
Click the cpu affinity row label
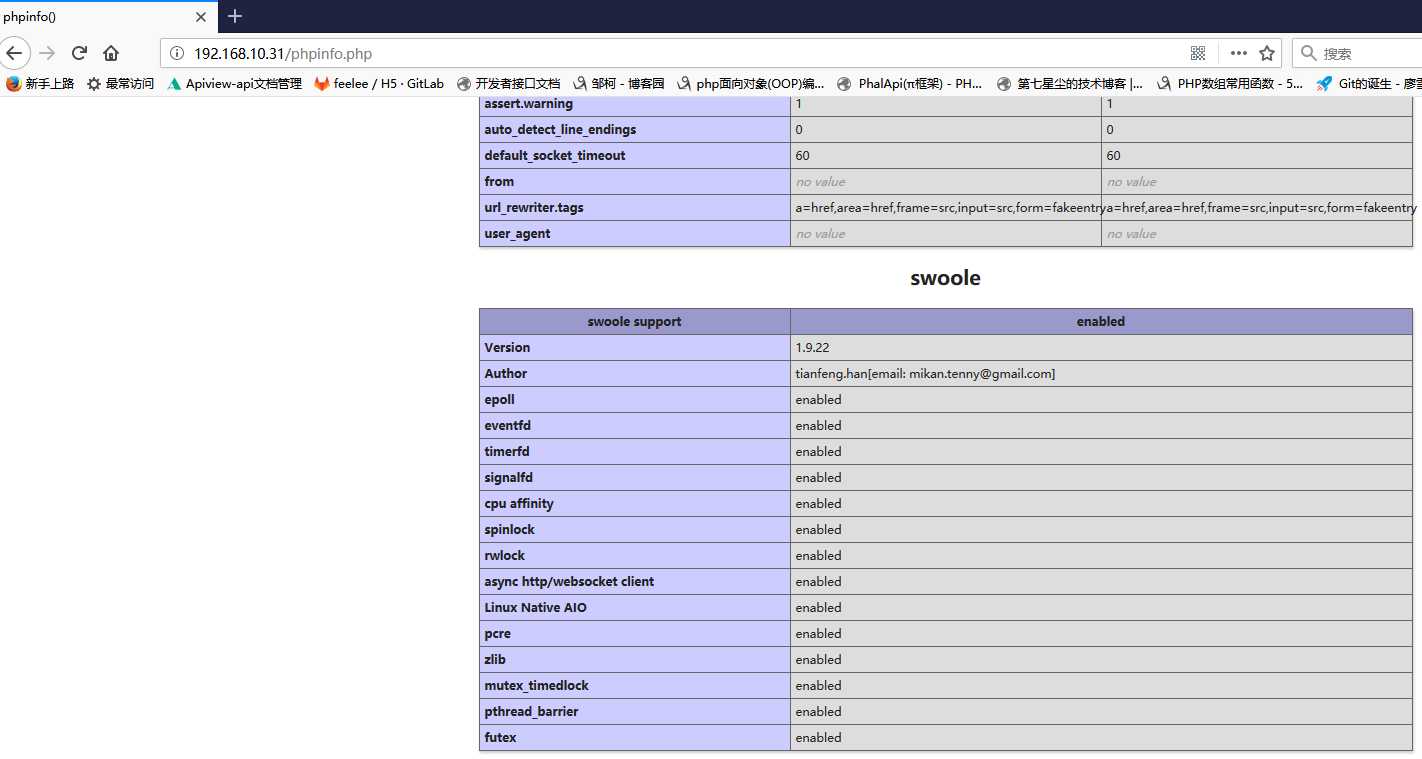(518, 503)
